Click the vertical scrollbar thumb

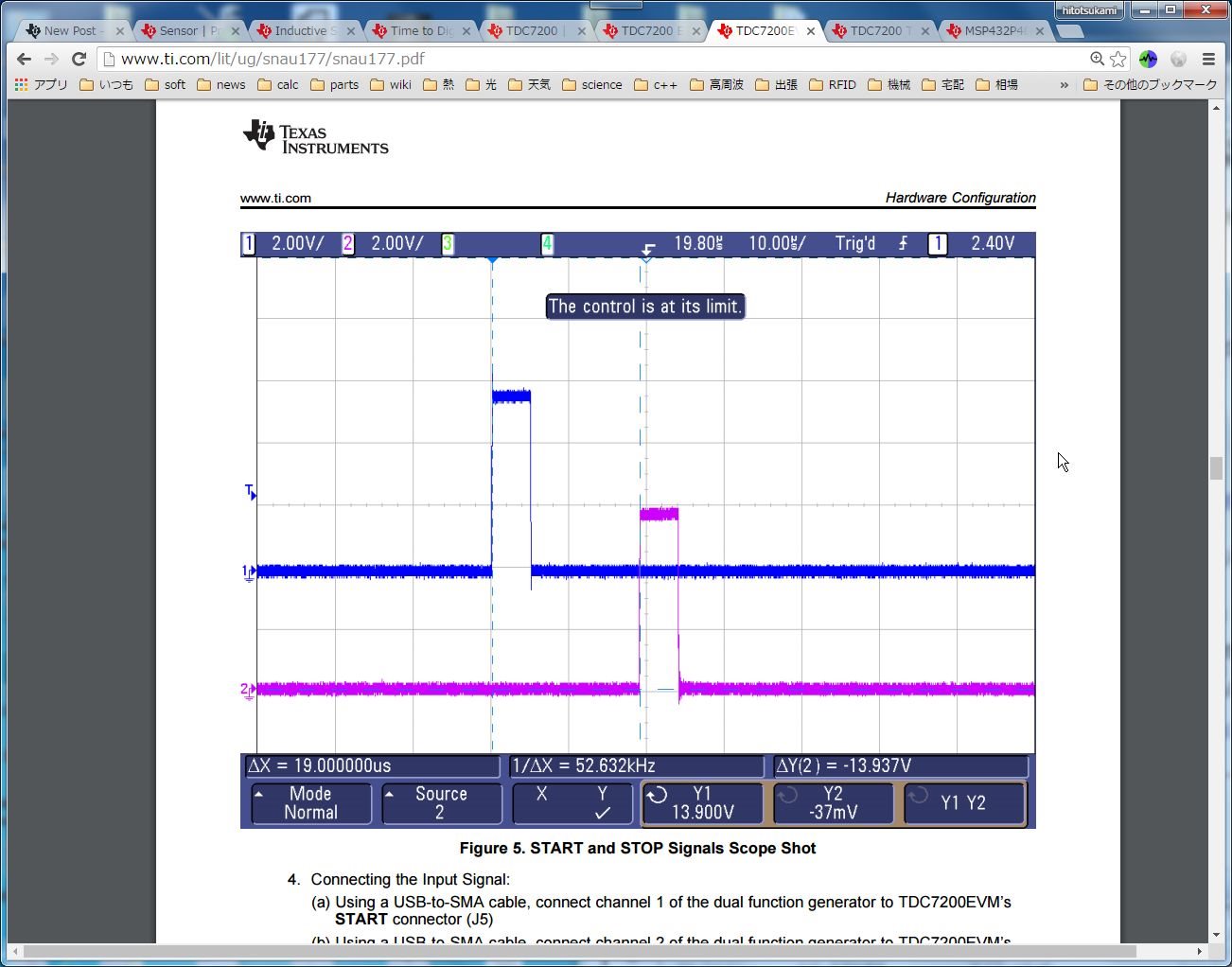[1216, 468]
